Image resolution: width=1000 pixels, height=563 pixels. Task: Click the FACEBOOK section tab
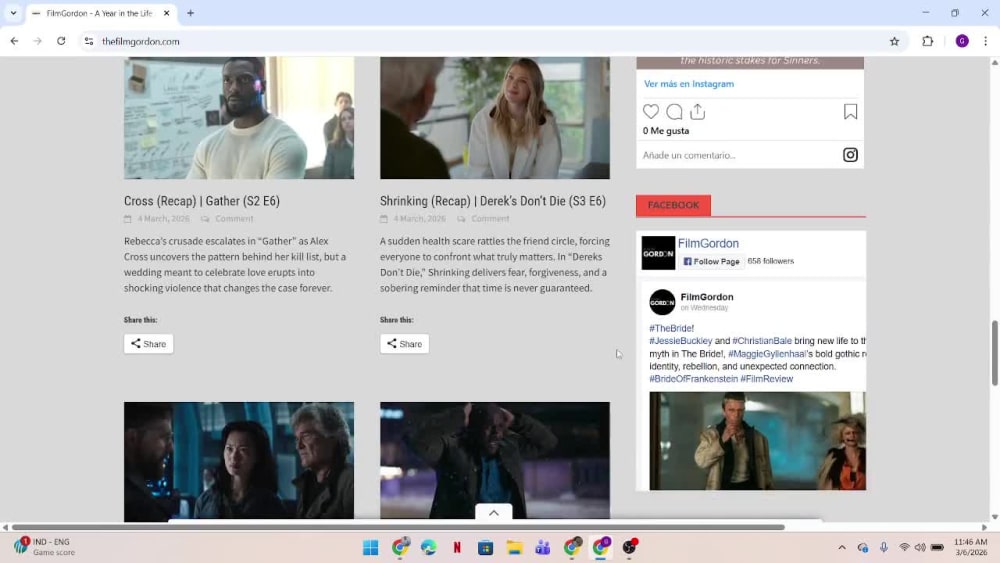point(673,205)
